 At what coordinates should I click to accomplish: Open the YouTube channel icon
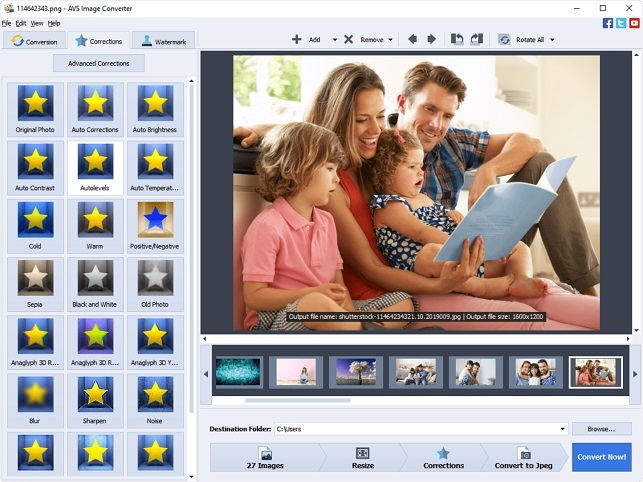pos(635,23)
